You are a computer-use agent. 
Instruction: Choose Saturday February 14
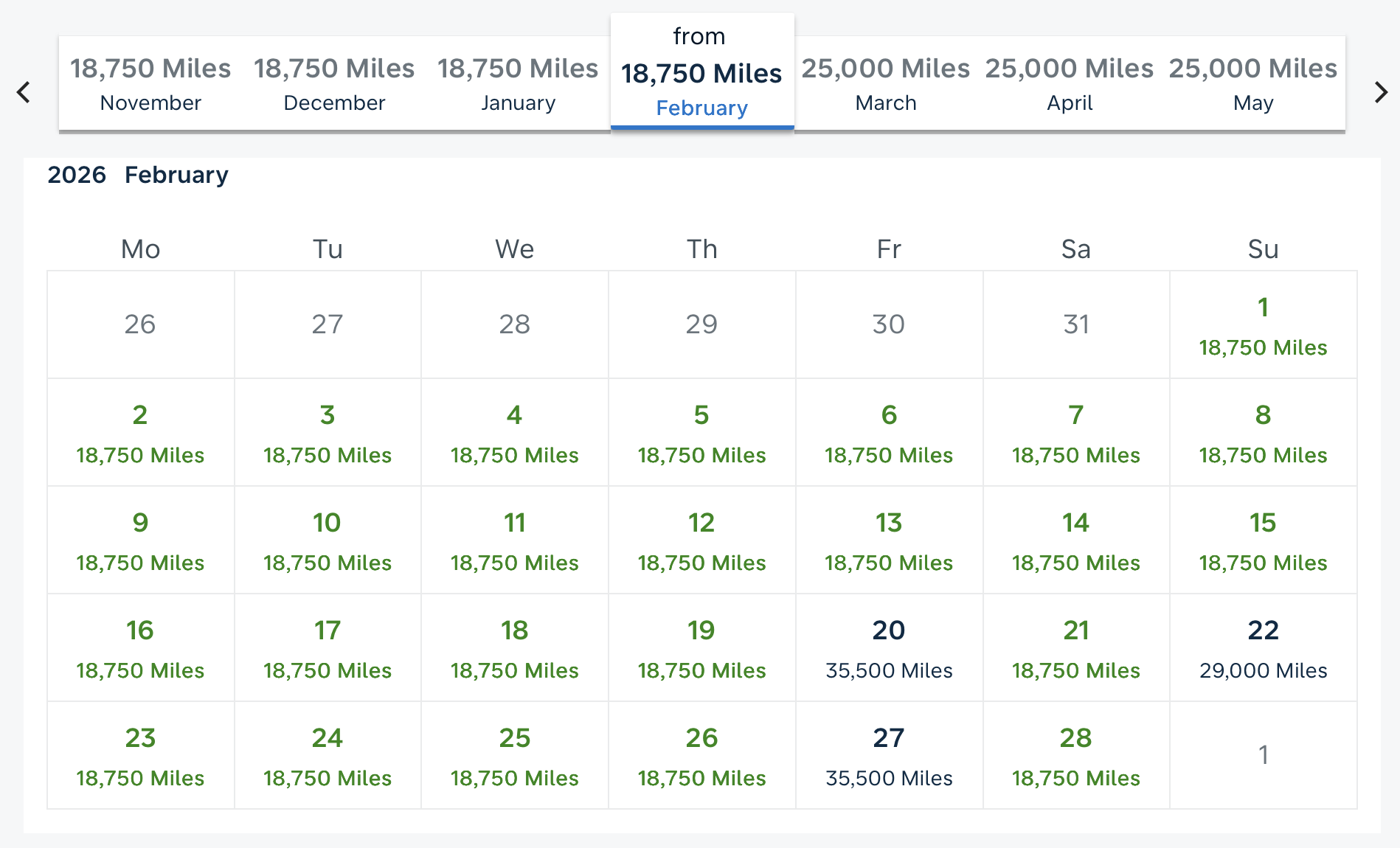click(1075, 541)
